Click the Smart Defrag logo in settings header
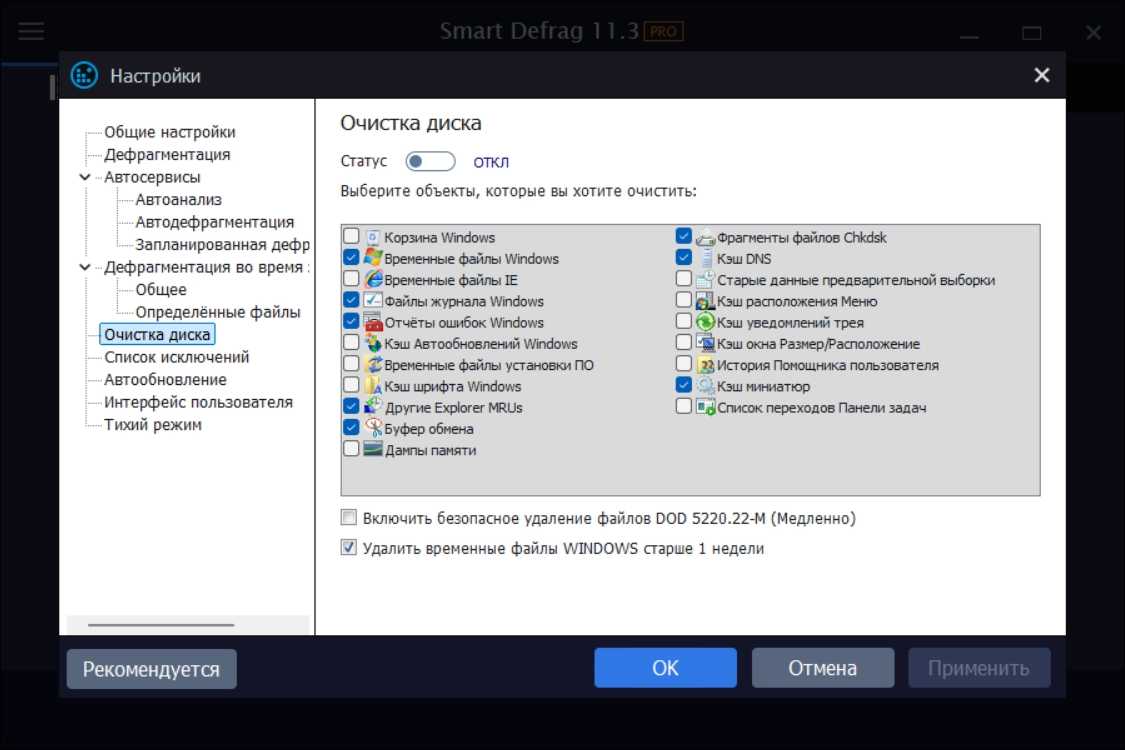This screenshot has width=1125, height=750. click(84, 75)
